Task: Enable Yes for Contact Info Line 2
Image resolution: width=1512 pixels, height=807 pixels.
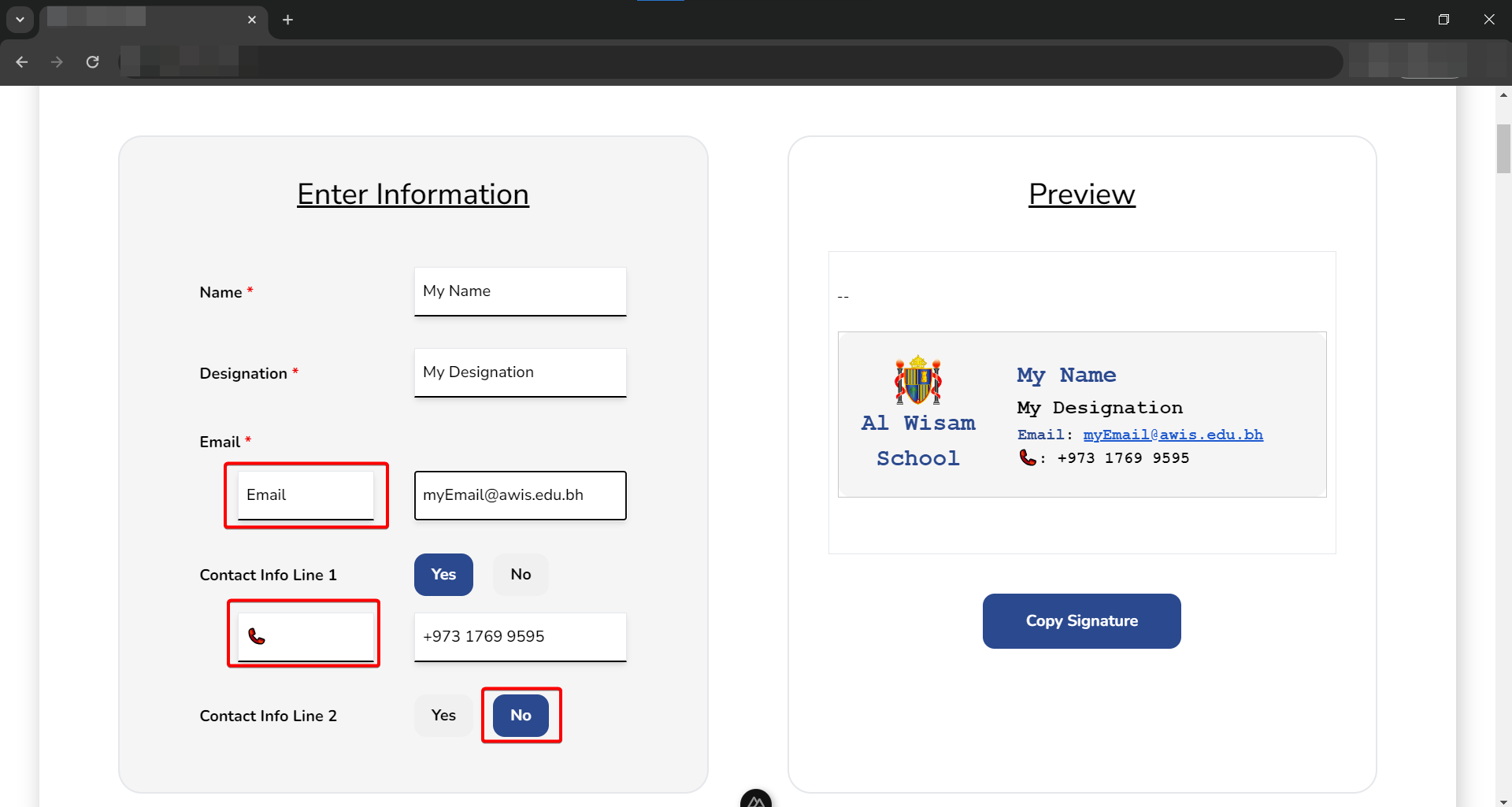Action: point(443,716)
